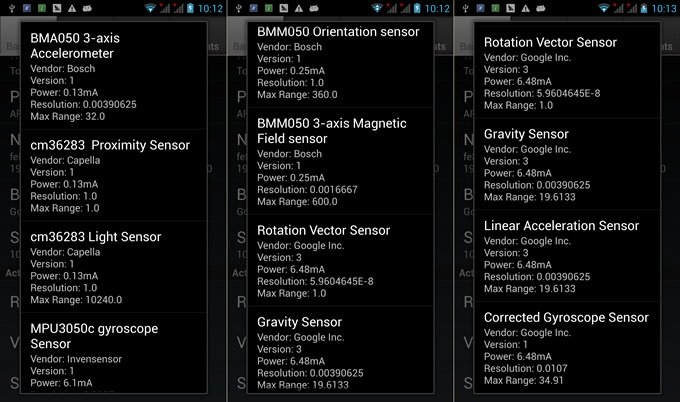
Task: Open cm36283 Light Sensor details
Action: coord(112,268)
